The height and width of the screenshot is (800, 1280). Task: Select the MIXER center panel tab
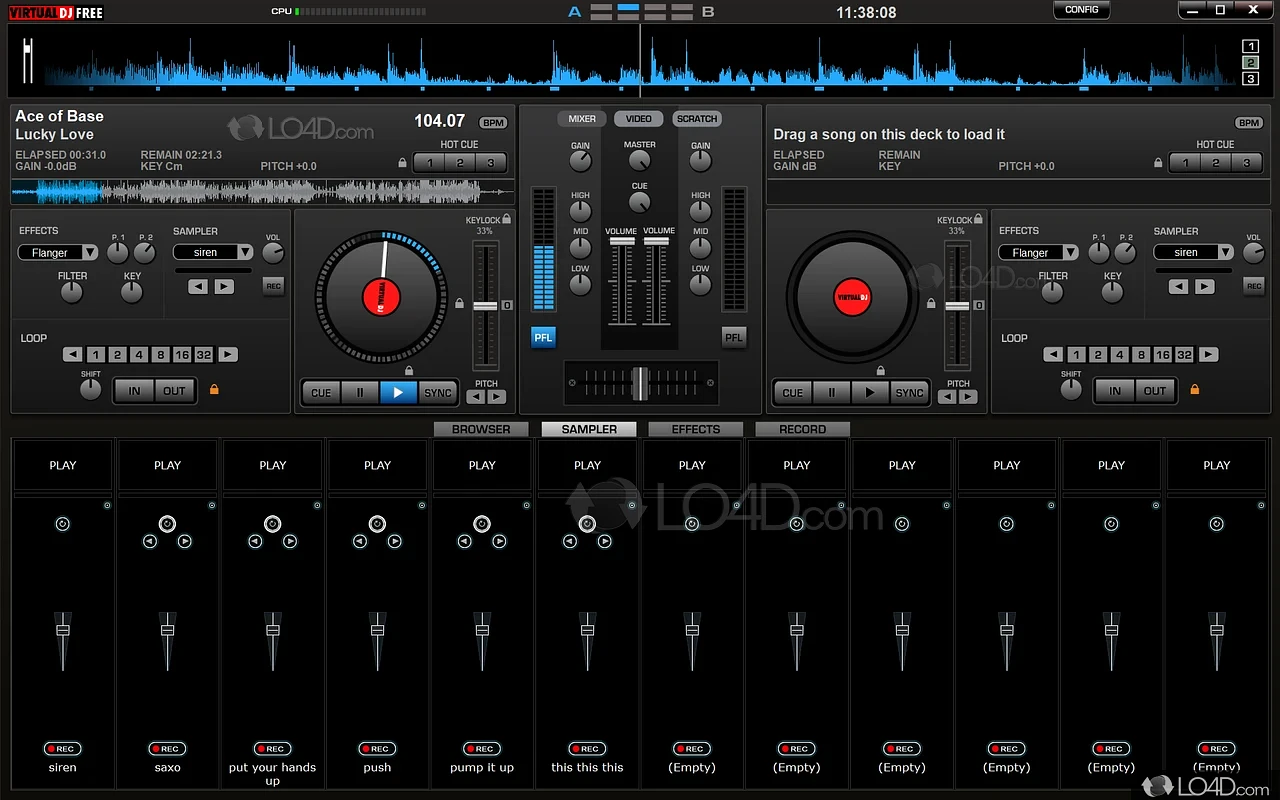tap(582, 119)
